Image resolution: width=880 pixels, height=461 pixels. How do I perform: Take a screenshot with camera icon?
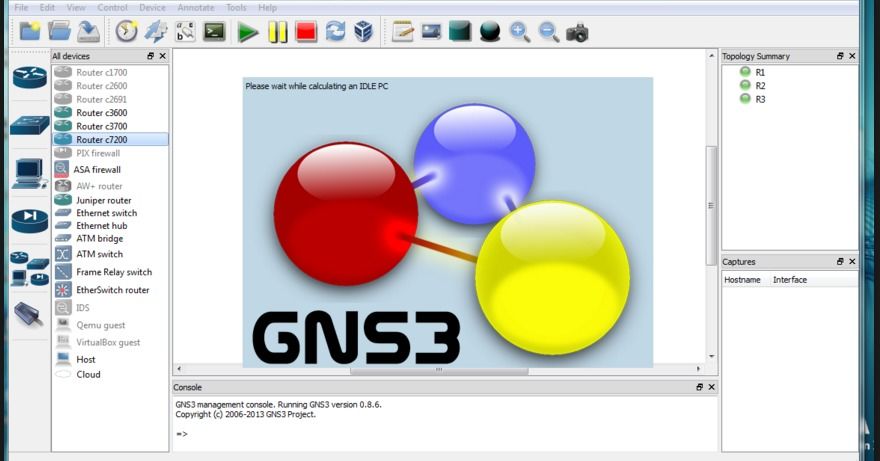coord(577,33)
